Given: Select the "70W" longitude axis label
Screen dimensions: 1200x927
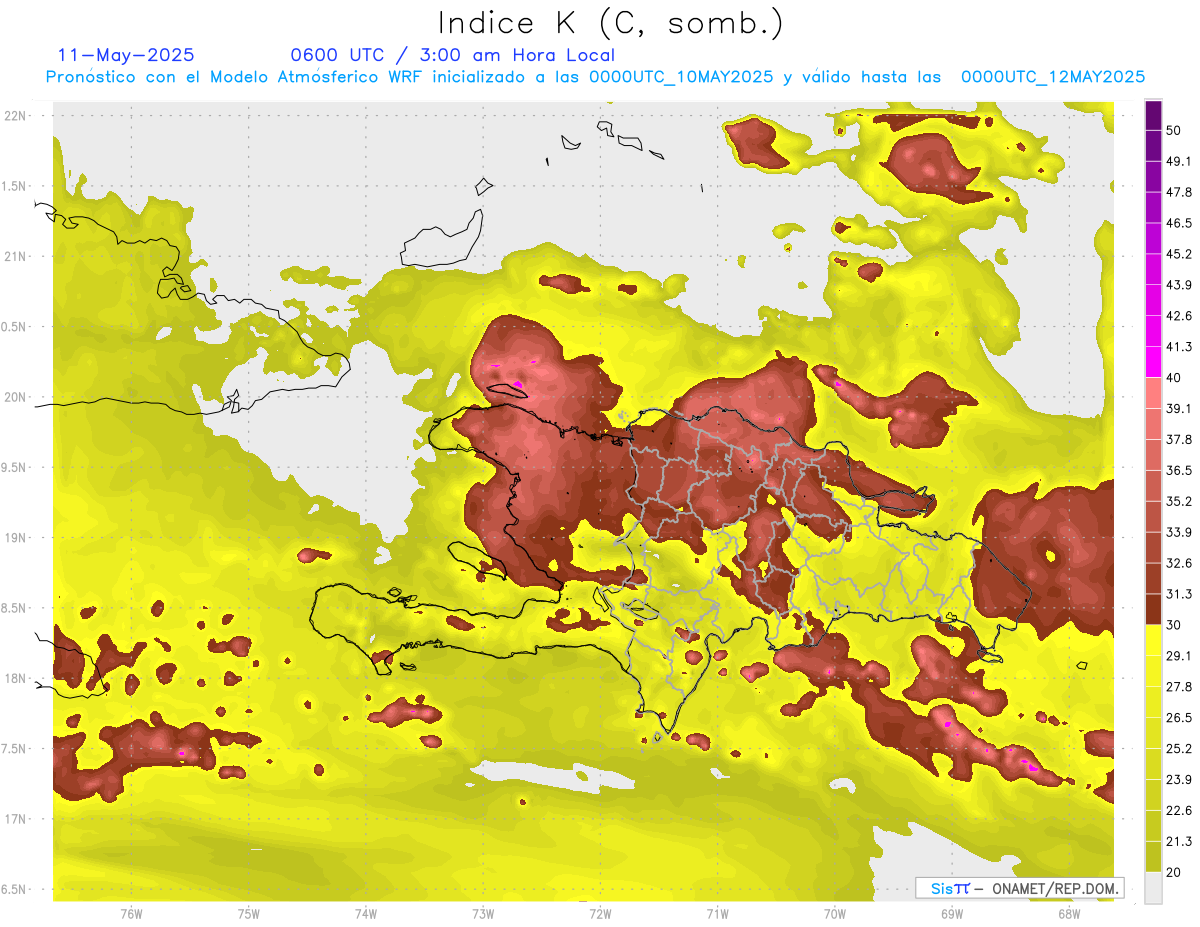Looking at the screenshot, I should (x=835, y=914).
